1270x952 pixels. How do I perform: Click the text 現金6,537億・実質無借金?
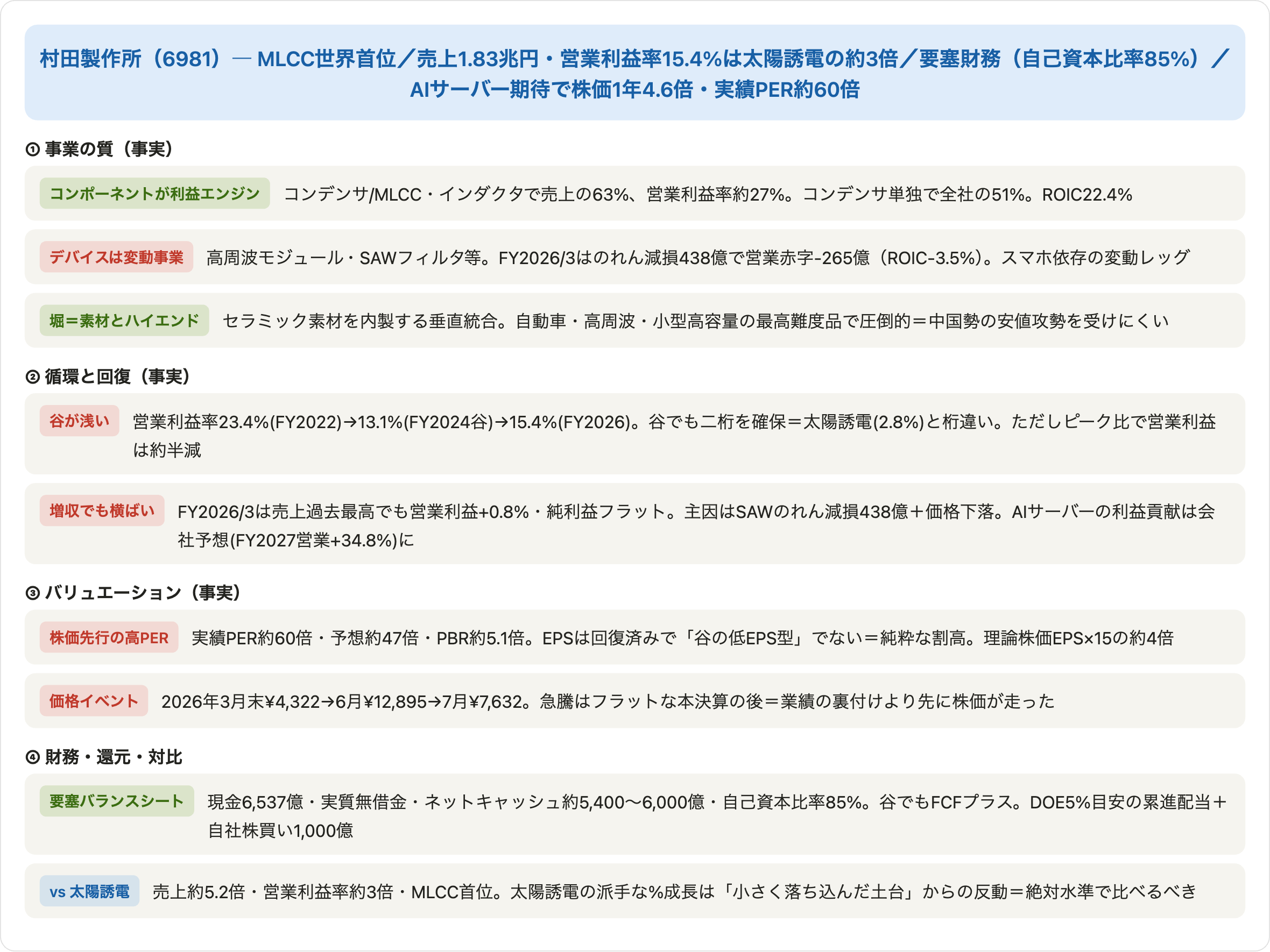point(307,803)
